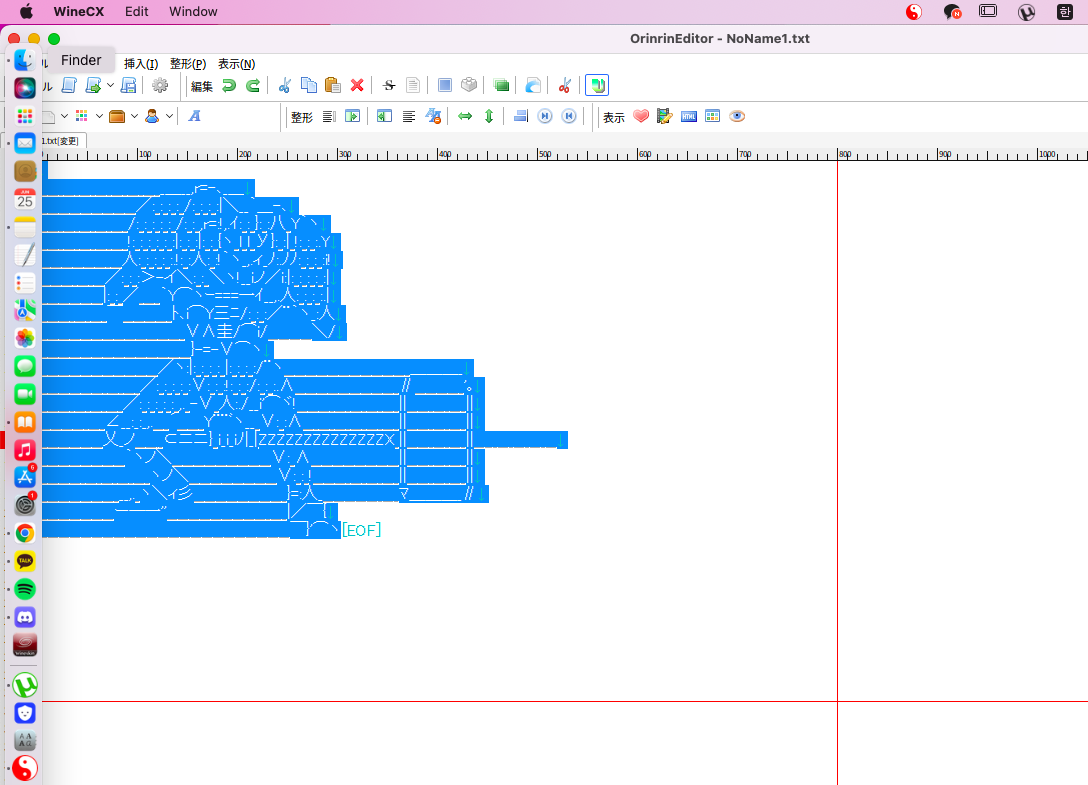Click the clipboard paste icon

[x=333, y=86]
